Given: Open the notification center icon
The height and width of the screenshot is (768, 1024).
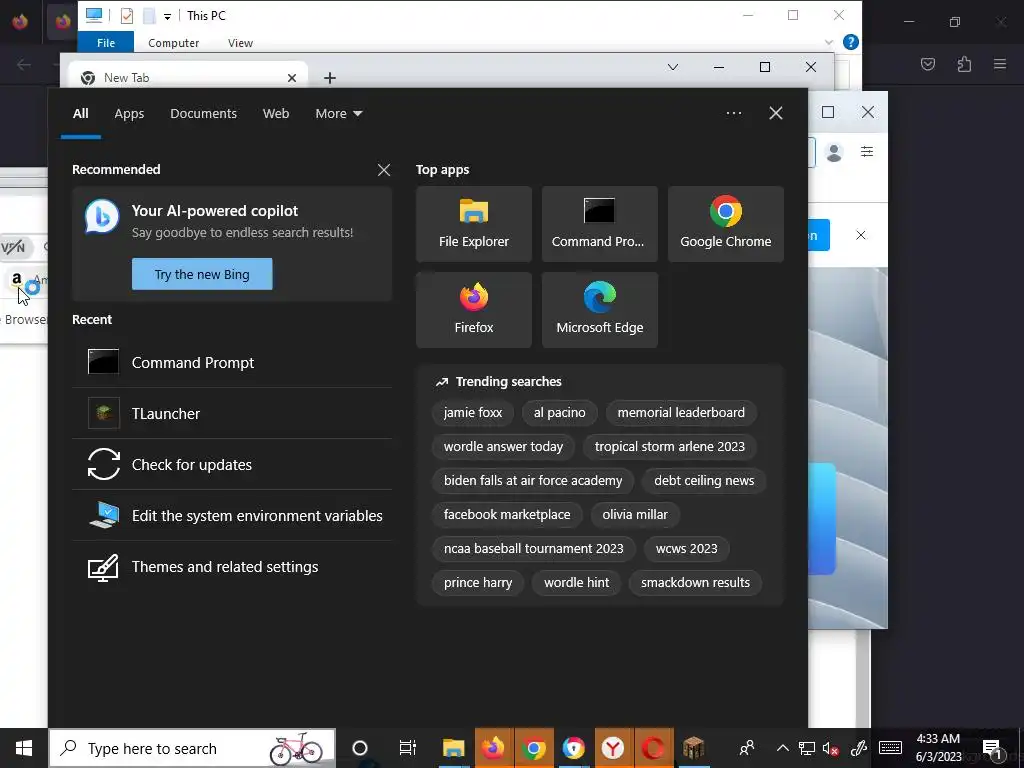Looking at the screenshot, I should click(993, 748).
